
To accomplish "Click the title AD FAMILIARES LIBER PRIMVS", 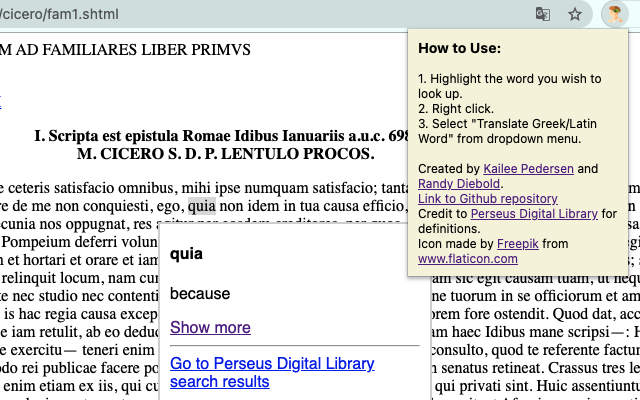I will point(133,50).
